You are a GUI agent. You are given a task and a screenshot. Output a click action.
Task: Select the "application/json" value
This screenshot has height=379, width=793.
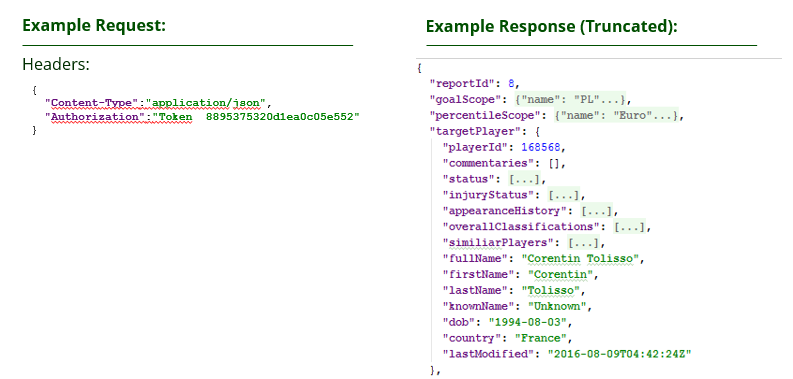click(x=206, y=103)
